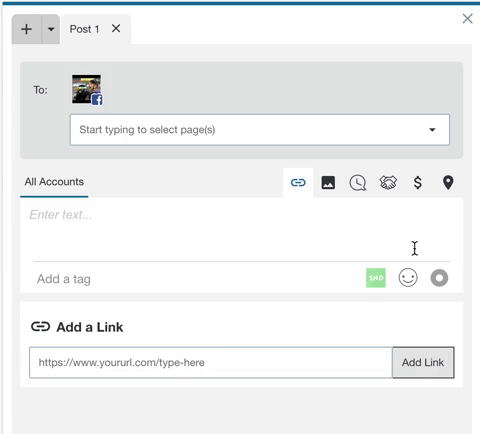
Task: Open the select pages dropdown arrow
Action: (432, 130)
